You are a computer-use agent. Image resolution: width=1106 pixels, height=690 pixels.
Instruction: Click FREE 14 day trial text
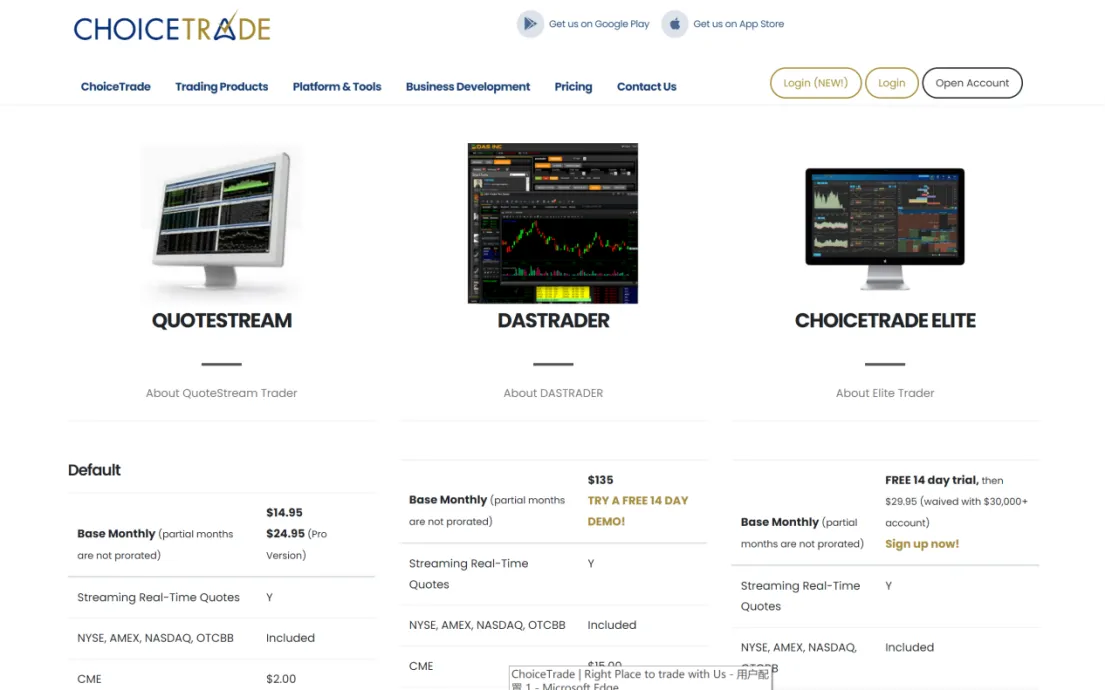(x=932, y=480)
